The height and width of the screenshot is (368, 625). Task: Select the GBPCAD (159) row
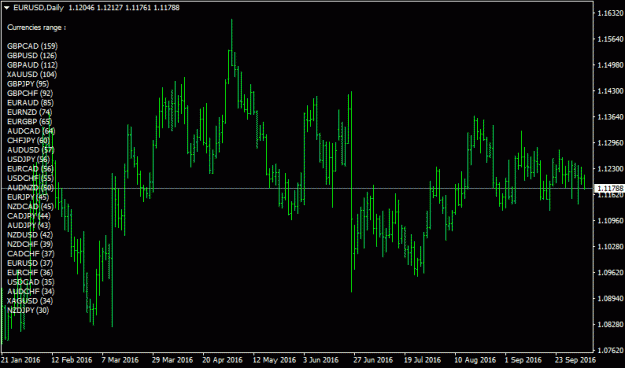(x=32, y=46)
